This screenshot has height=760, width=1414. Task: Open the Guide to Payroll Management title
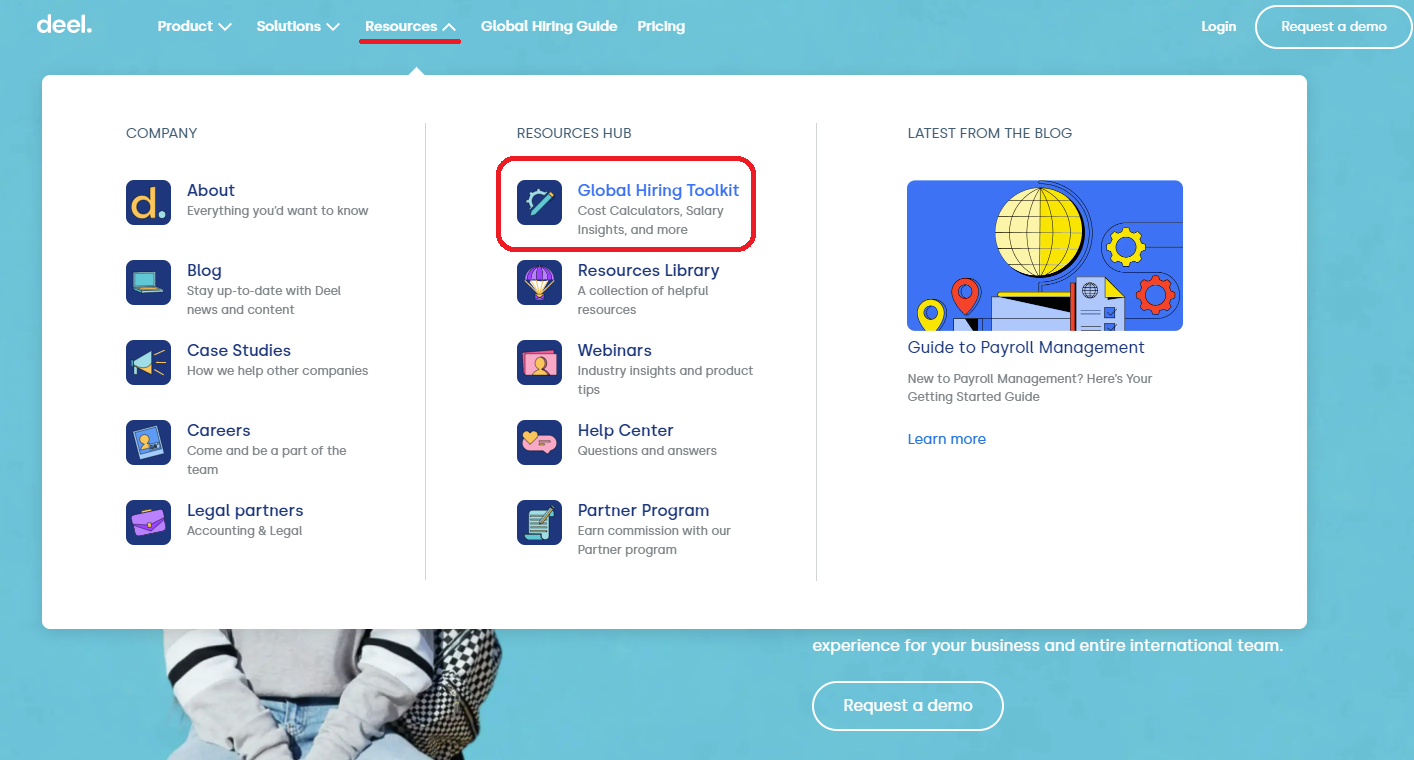point(1026,347)
